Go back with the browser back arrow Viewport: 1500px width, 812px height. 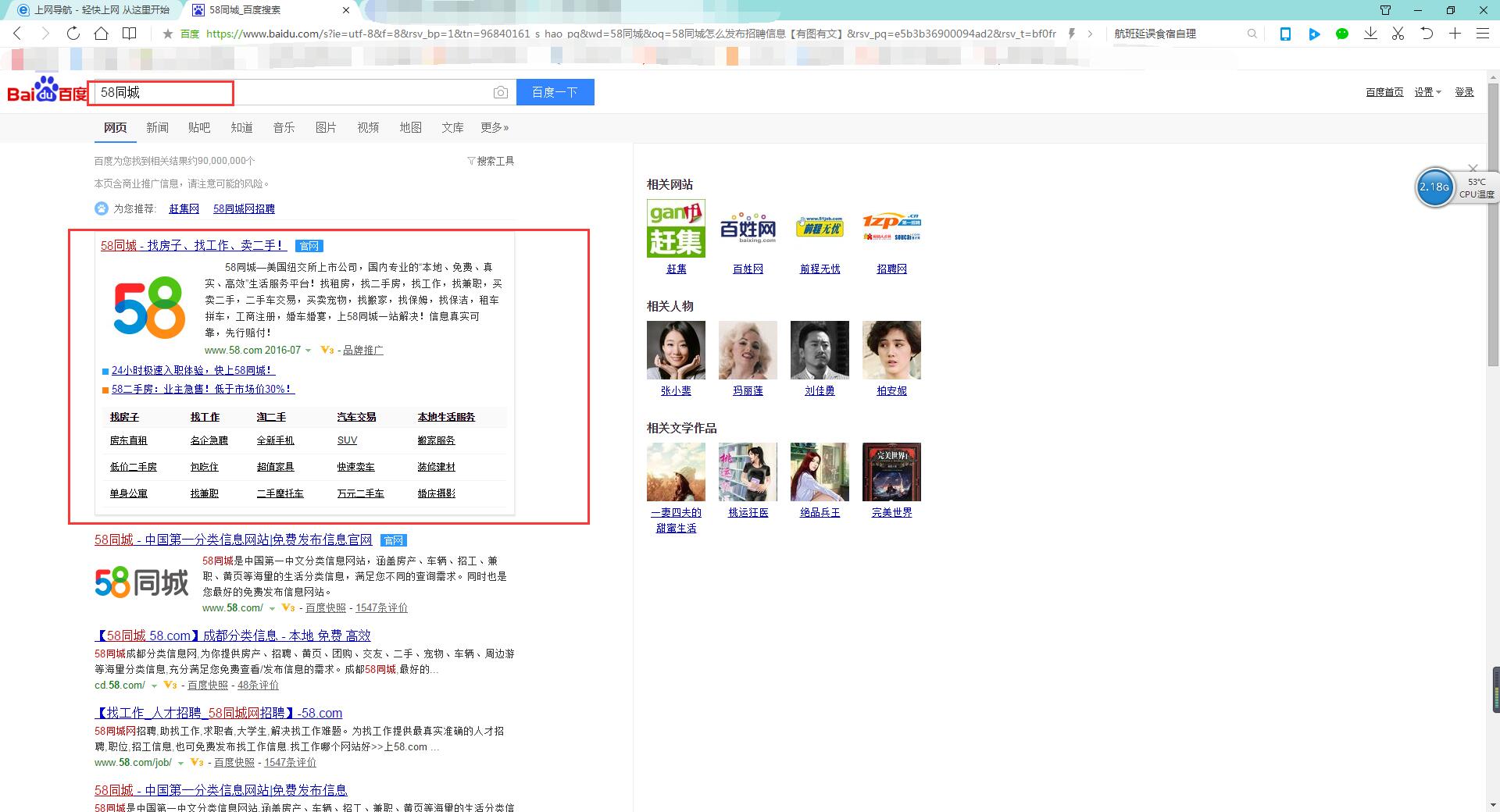click(x=17, y=34)
